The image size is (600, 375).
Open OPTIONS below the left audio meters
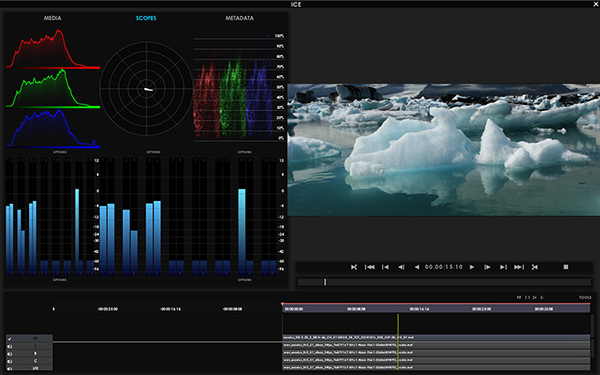pos(59,280)
